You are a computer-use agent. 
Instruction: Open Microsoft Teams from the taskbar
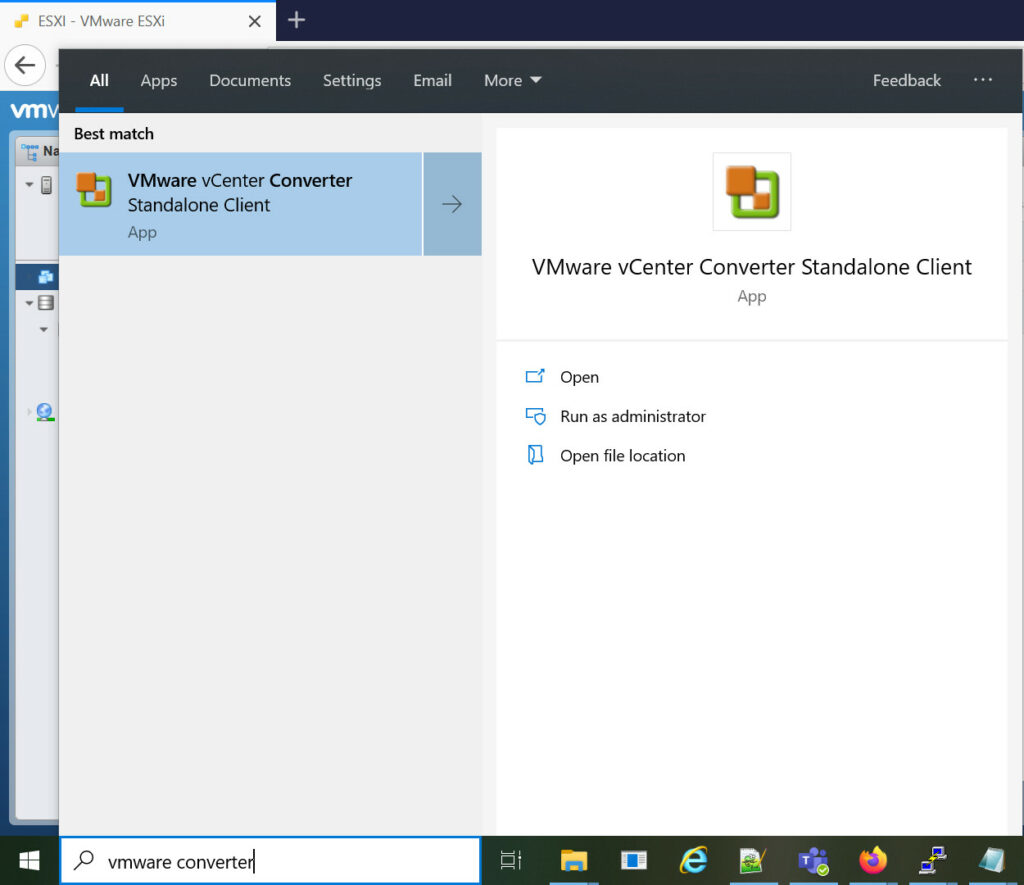pyautogui.click(x=813, y=861)
